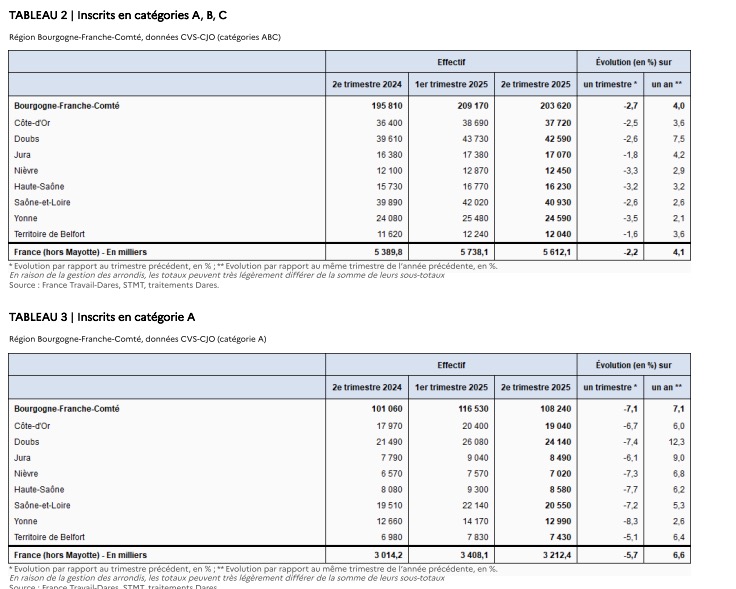The height and width of the screenshot is (589, 736).
Task: Select Saône-et-Loire value 39 890
Action: tap(389, 203)
